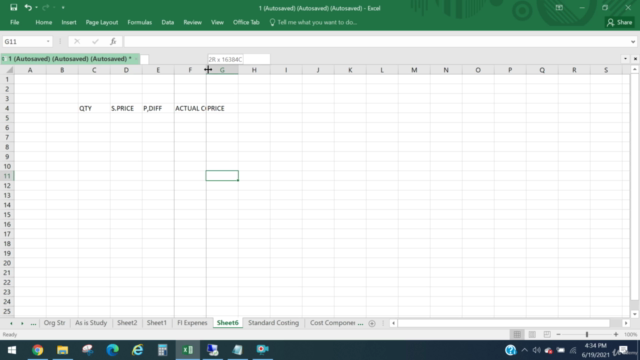640x360 pixels.
Task: Switch to the FI Expenes sheet
Action: [192, 323]
